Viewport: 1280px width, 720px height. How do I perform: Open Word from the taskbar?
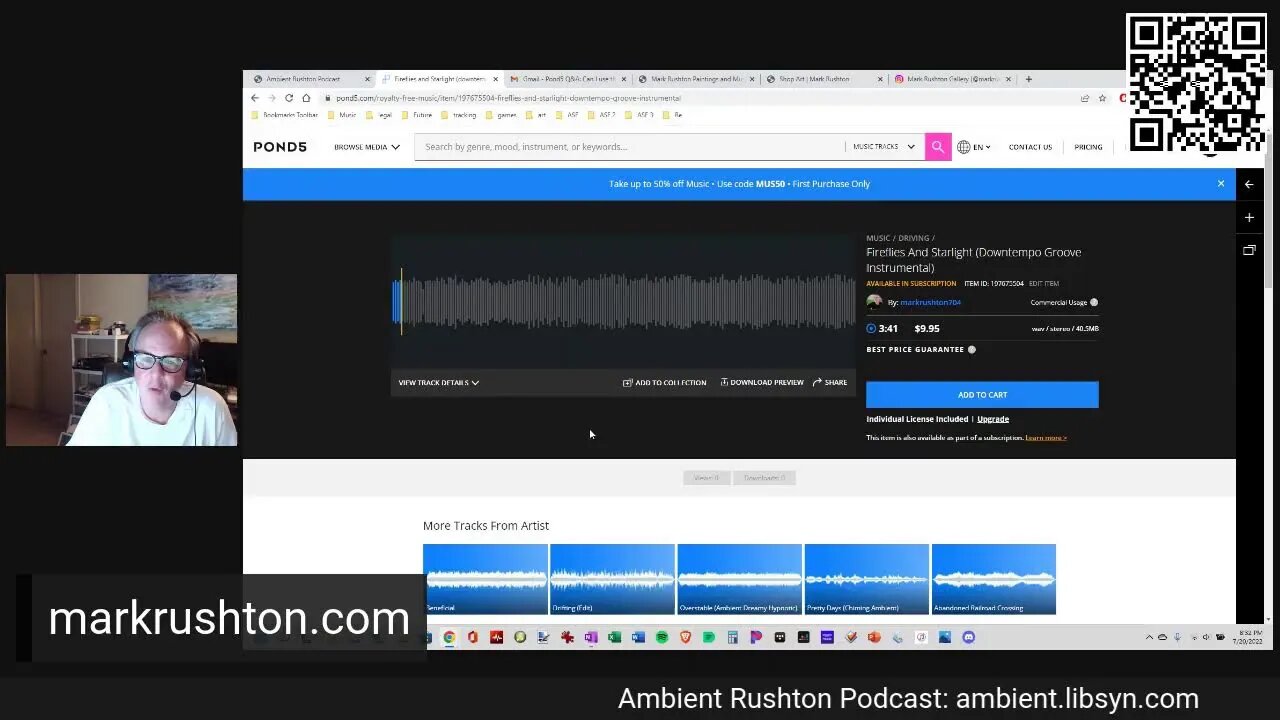[x=638, y=637]
